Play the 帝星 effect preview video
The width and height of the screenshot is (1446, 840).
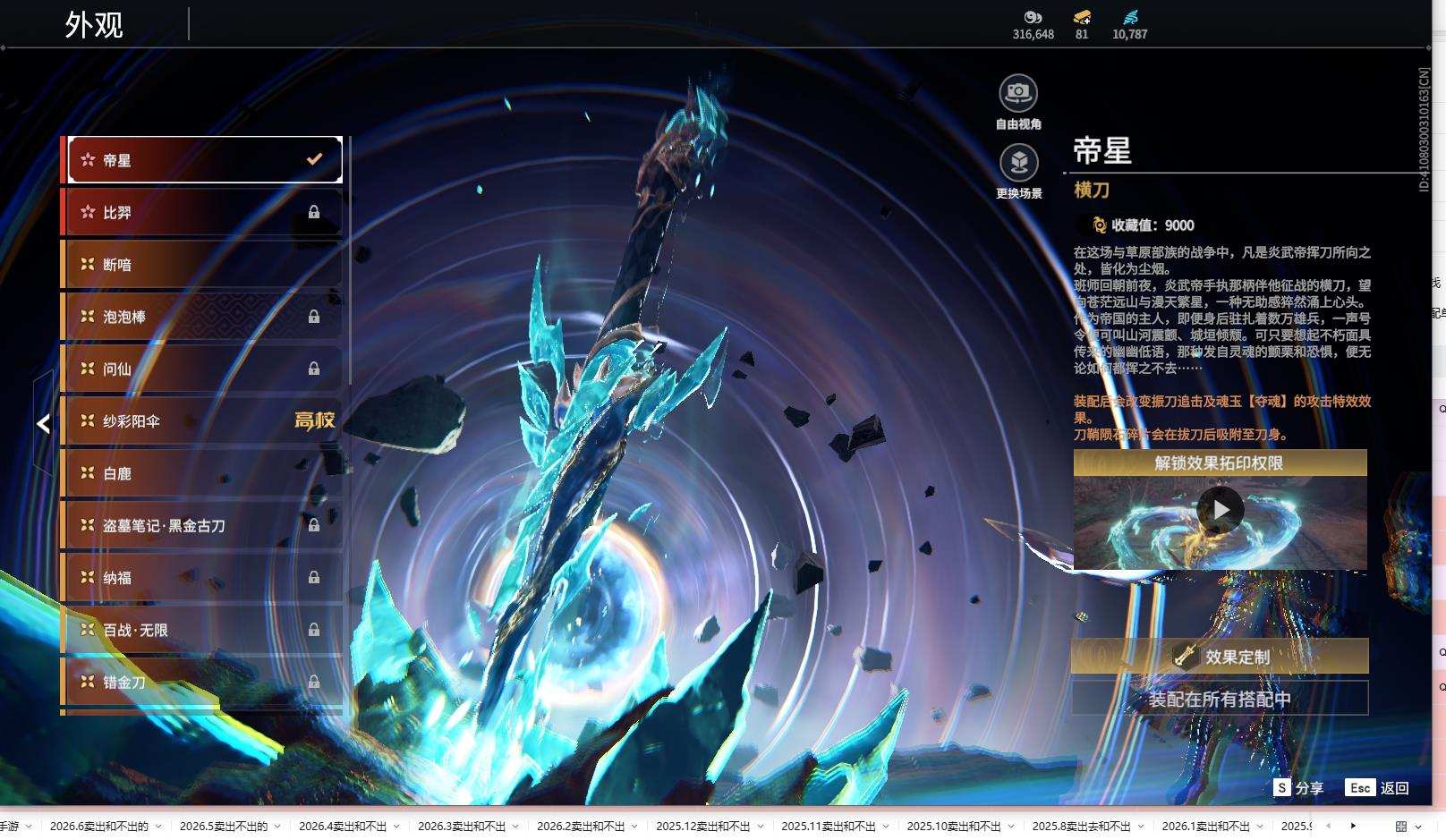[1221, 510]
